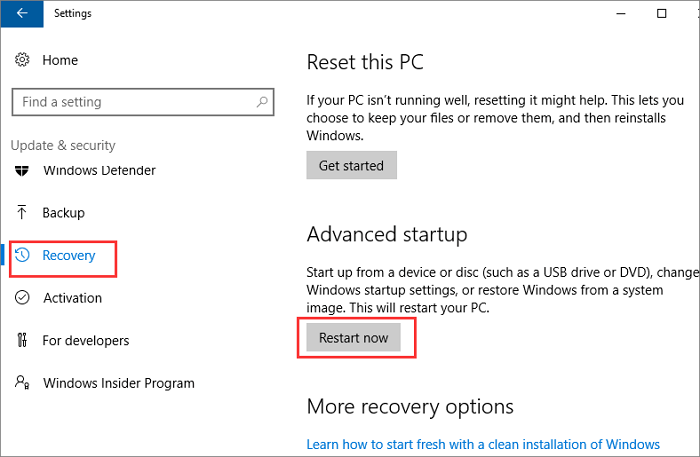The image size is (700, 457).
Task: Click the magnifier icon in search box
Action: point(262,102)
